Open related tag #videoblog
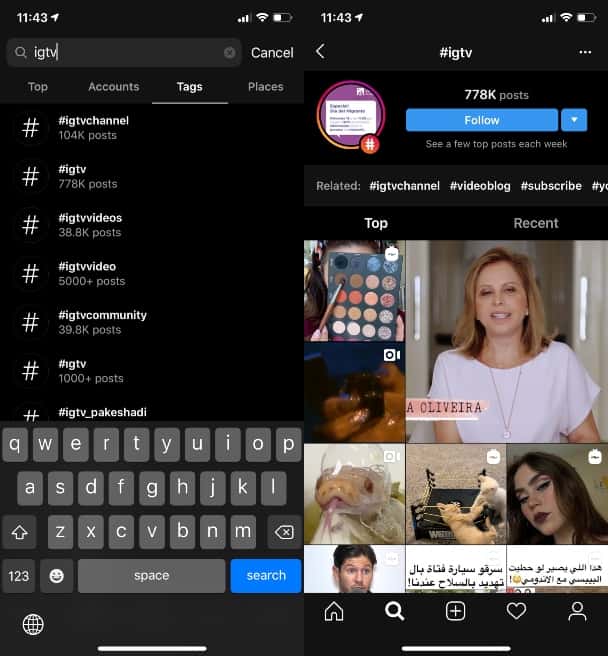 coord(480,186)
